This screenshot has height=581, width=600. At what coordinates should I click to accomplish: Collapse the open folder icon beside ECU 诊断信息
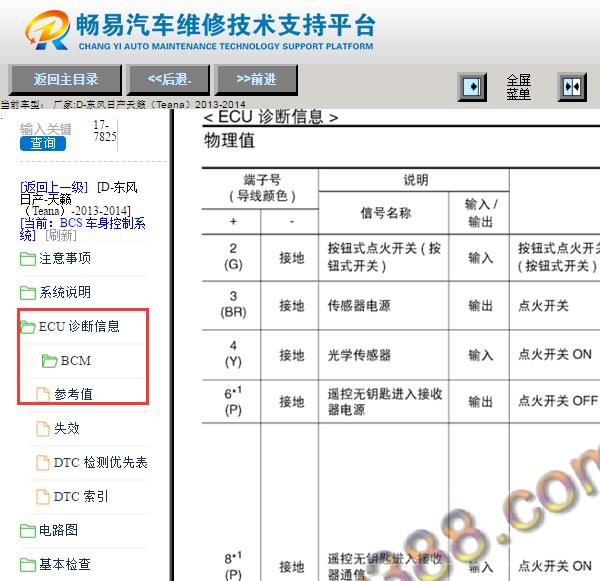pos(28,327)
